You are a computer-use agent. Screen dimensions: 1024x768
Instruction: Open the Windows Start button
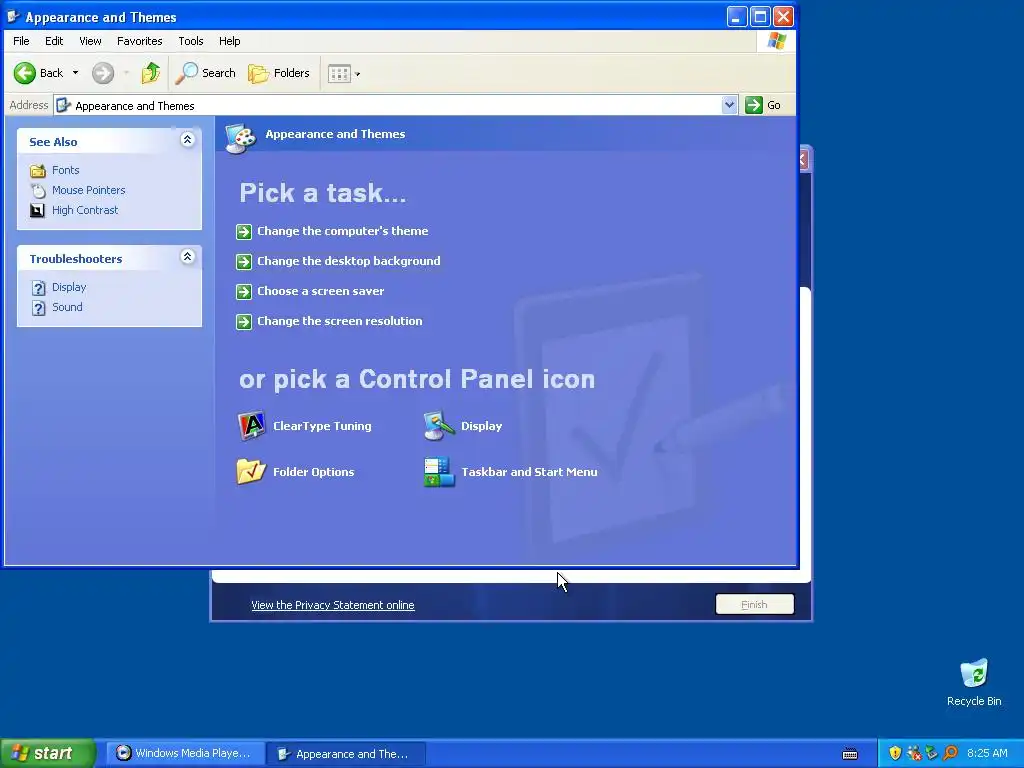point(48,754)
